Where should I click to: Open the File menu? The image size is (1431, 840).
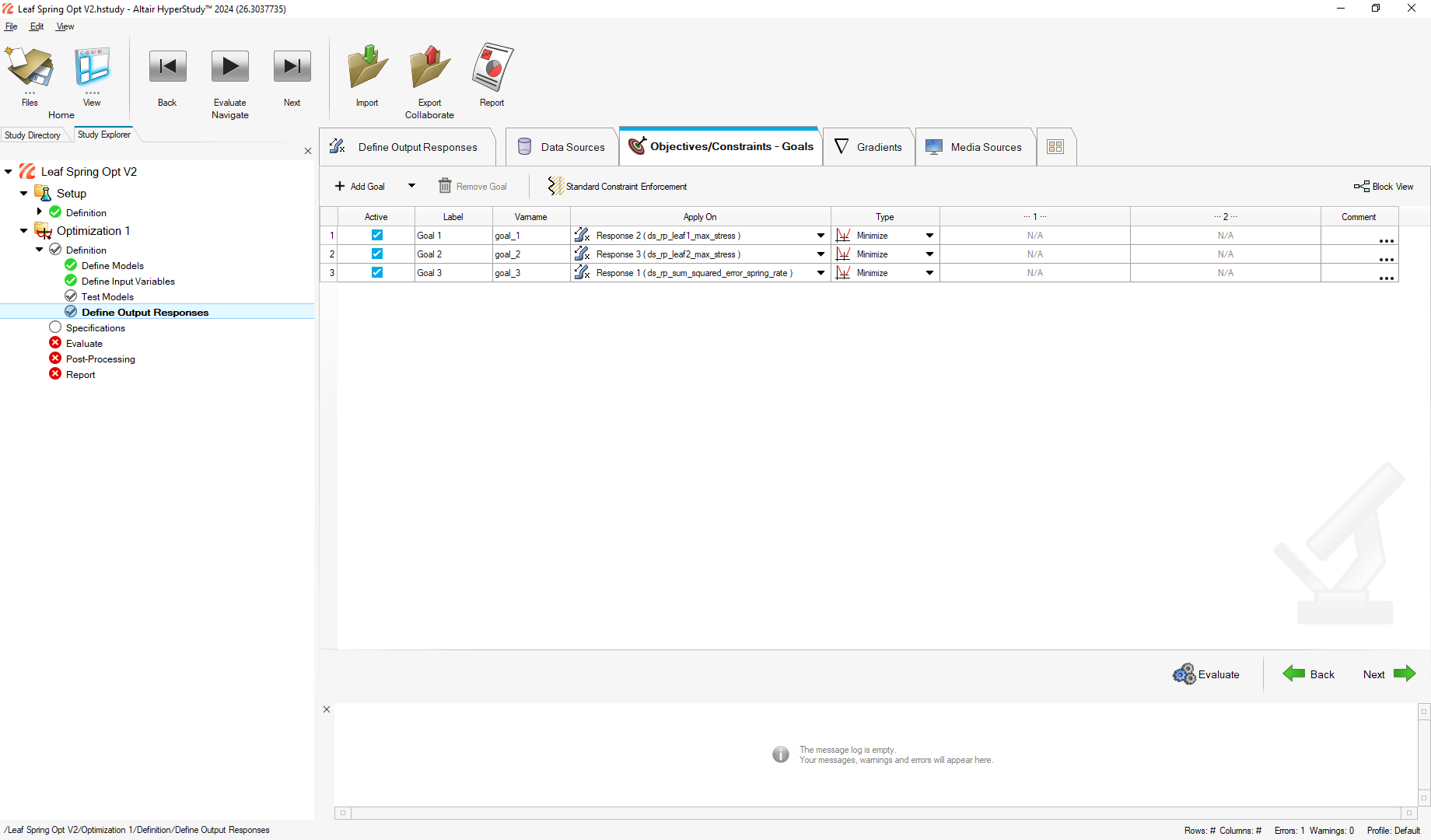(11, 26)
